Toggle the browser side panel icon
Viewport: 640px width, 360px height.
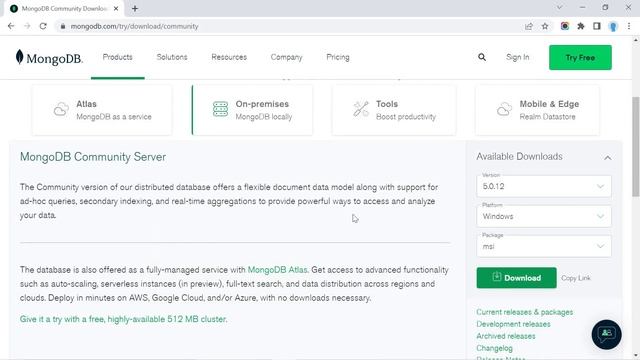[x=597, y=26]
